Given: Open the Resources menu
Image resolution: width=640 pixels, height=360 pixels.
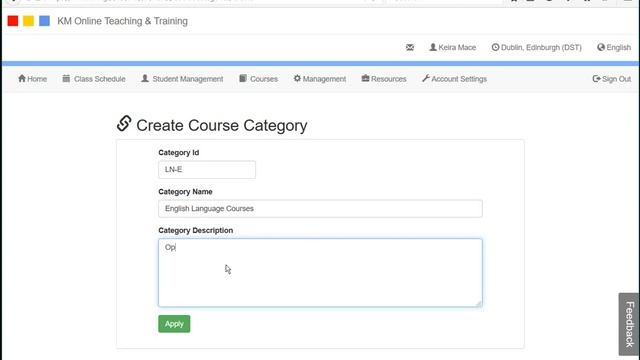Looking at the screenshot, I should click(x=384, y=79).
